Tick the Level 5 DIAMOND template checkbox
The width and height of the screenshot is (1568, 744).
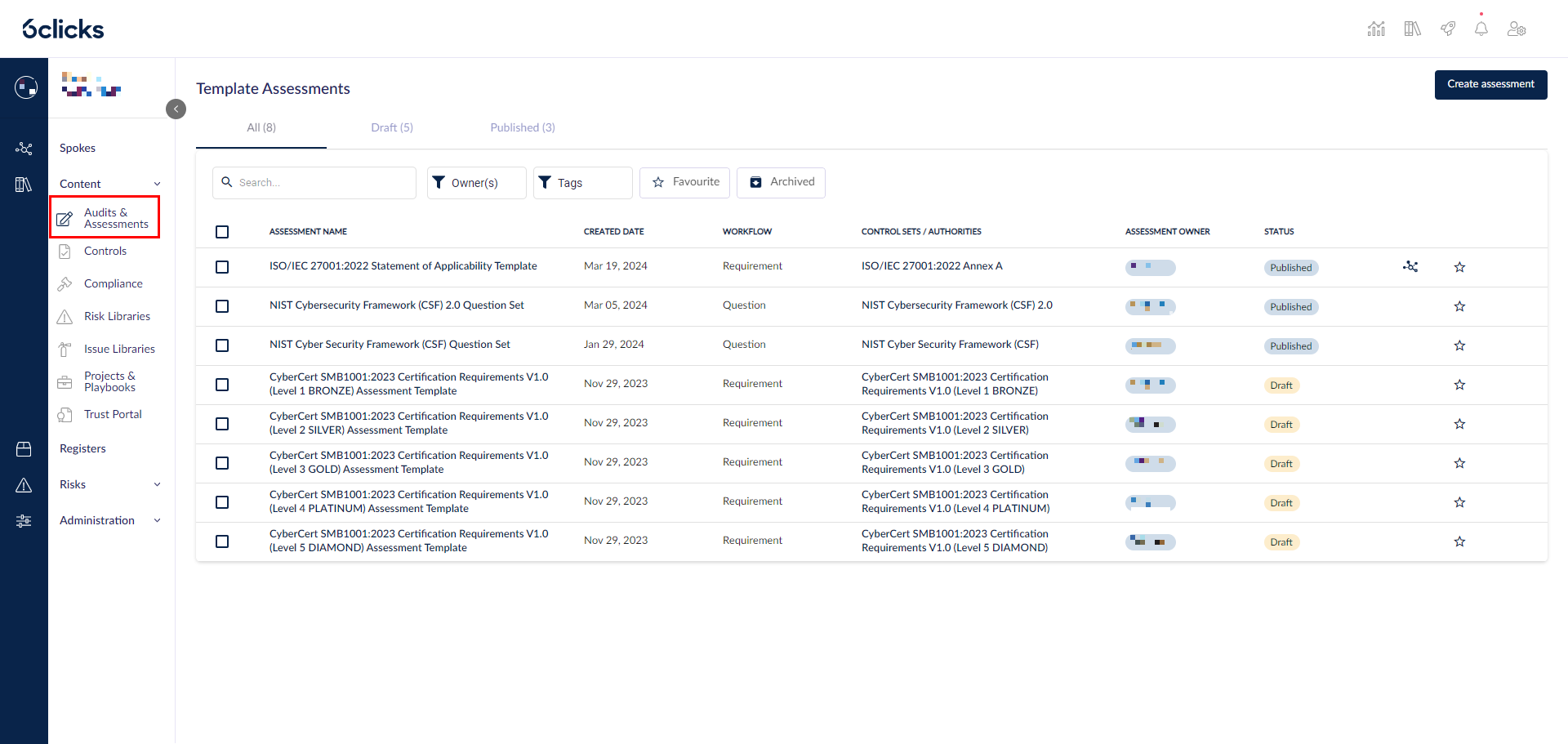pyautogui.click(x=222, y=541)
